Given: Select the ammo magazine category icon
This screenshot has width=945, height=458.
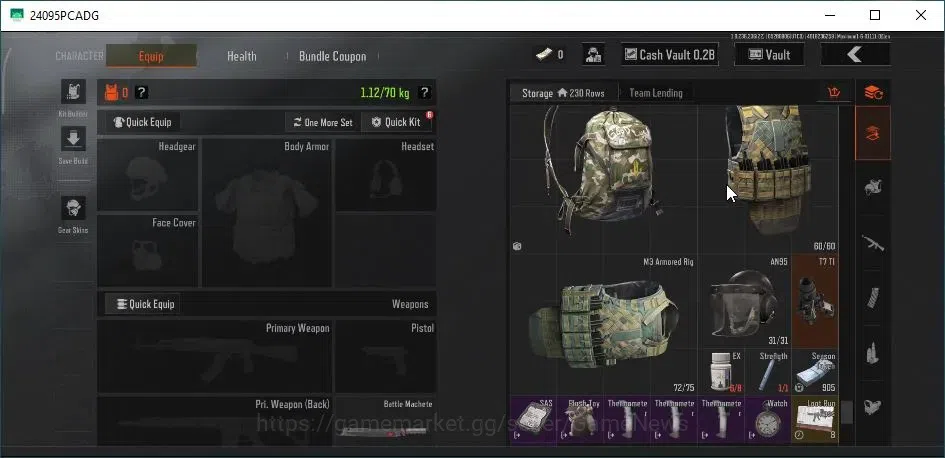Looking at the screenshot, I should click(x=872, y=298).
